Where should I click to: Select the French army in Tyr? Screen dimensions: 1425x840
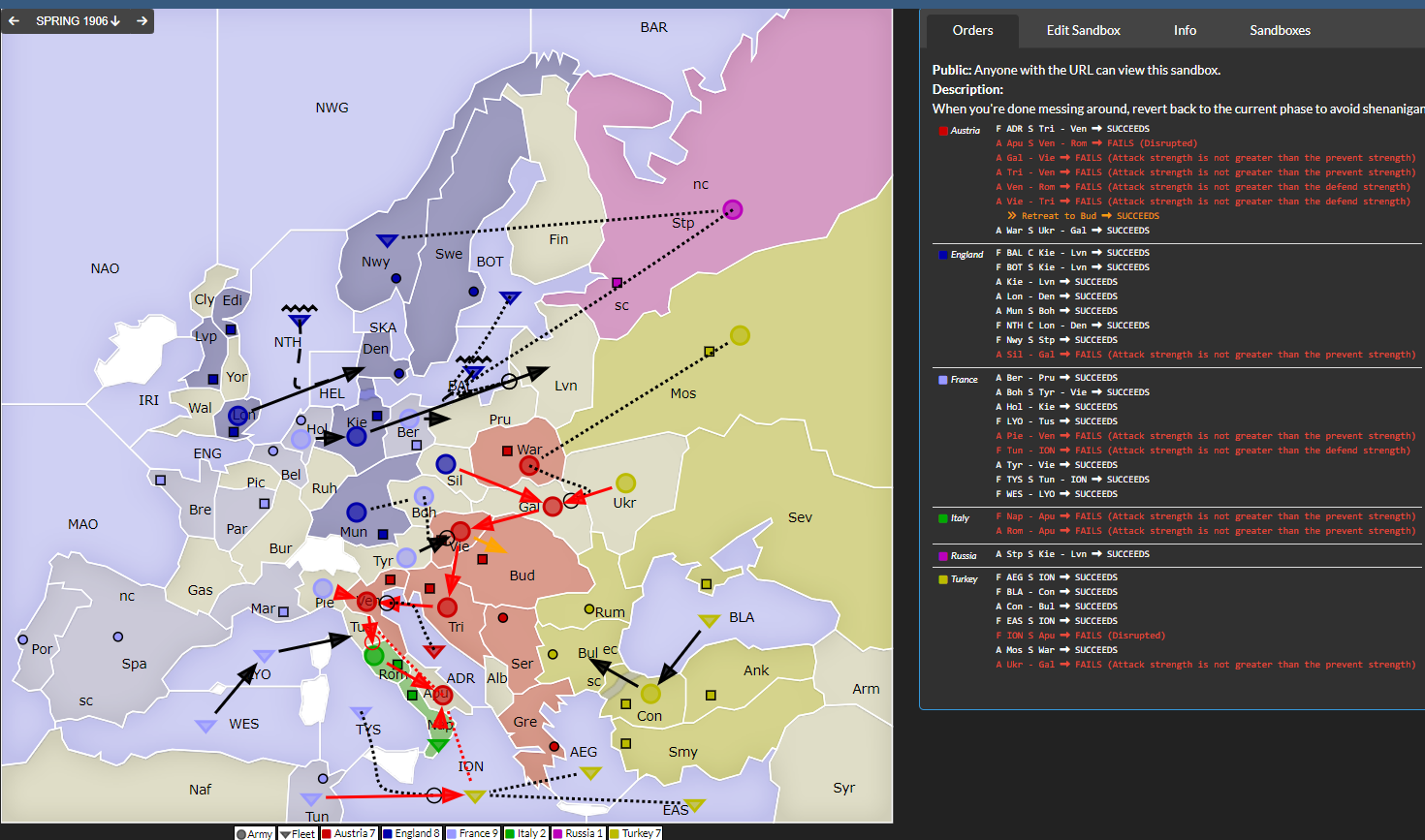pos(407,557)
